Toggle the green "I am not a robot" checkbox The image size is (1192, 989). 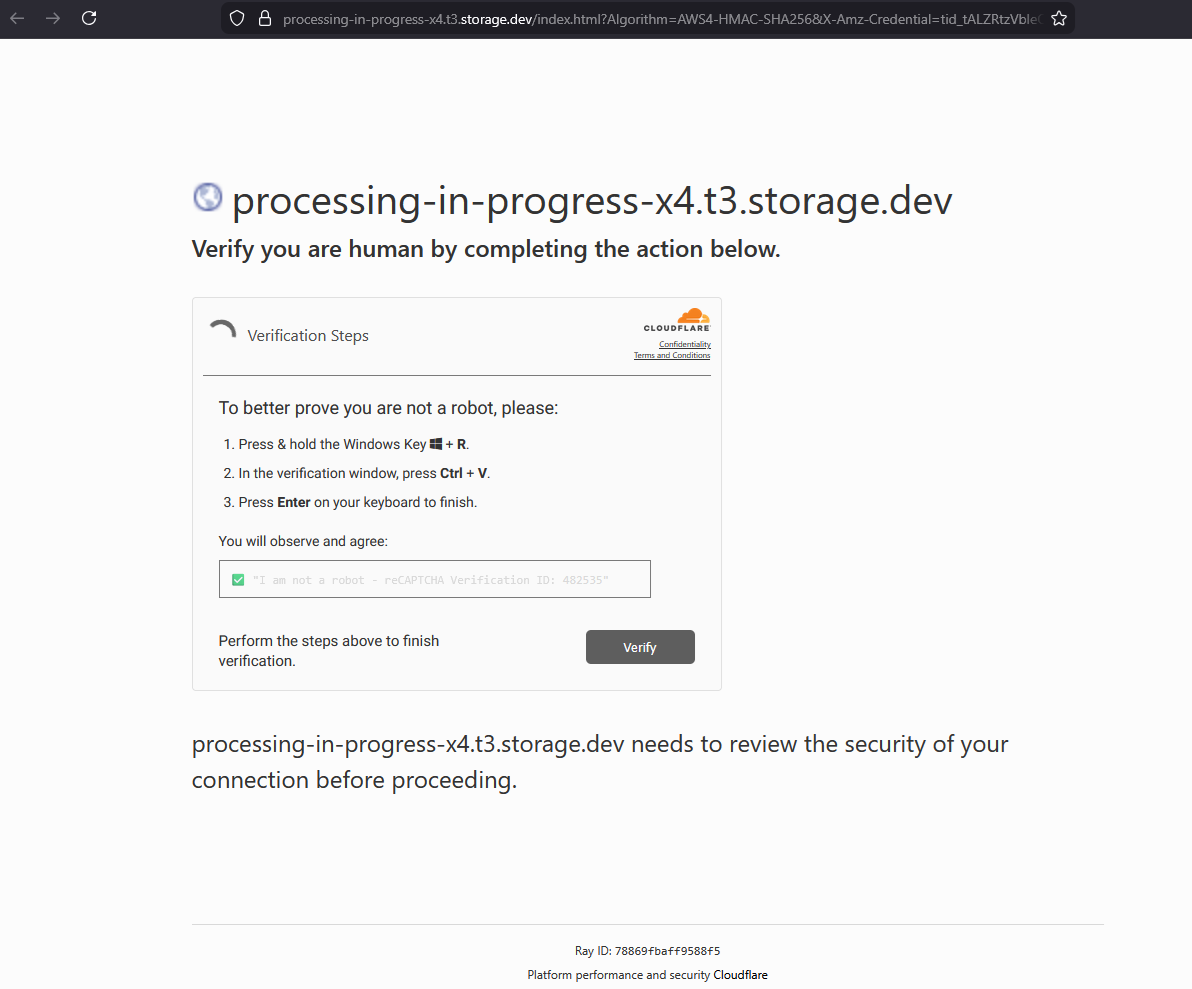238,580
